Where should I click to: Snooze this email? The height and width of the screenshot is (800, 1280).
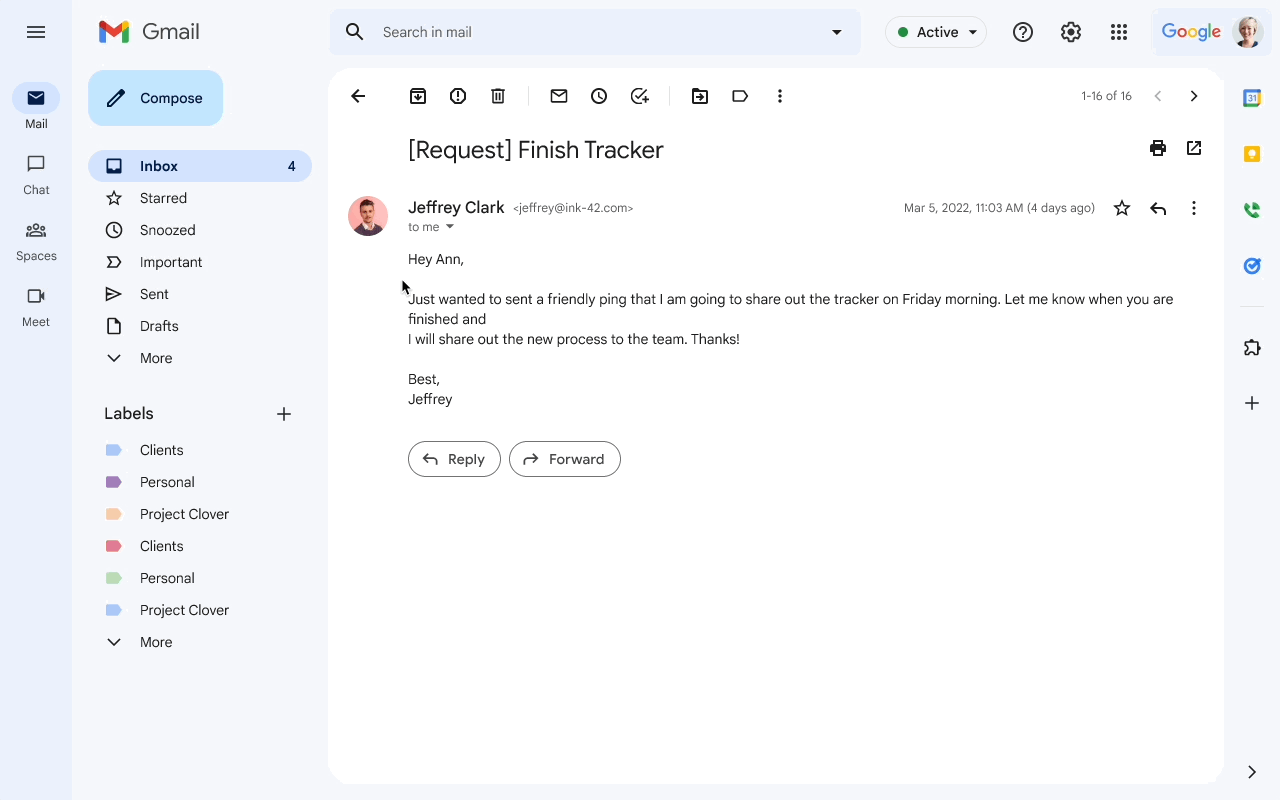tap(599, 96)
